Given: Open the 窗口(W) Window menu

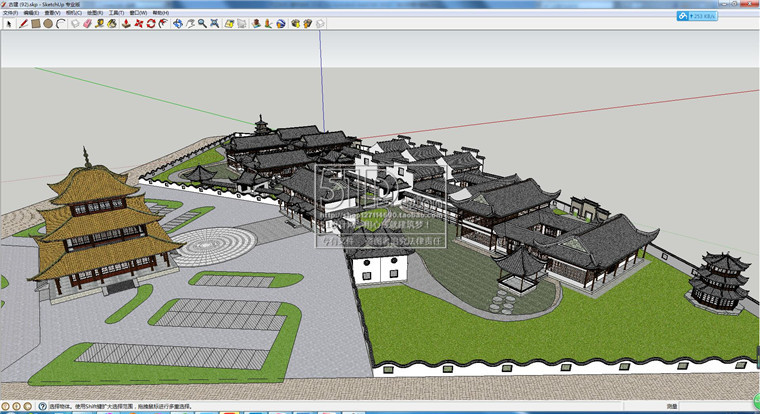Looking at the screenshot, I should click(x=138, y=13).
